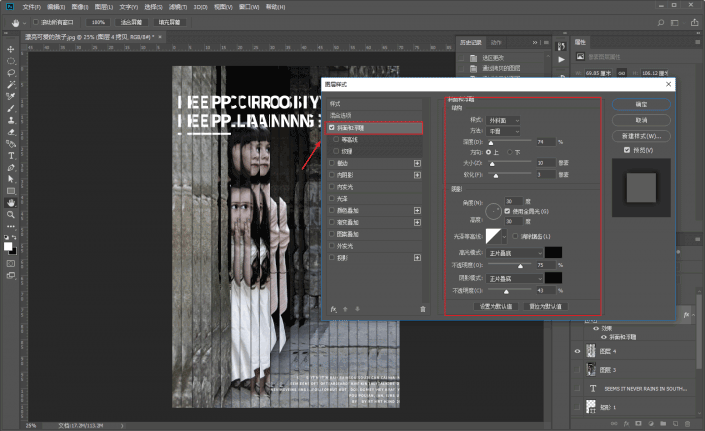The height and width of the screenshot is (431, 705).
Task: Open the share icon in options bar
Action: (x=694, y=22)
